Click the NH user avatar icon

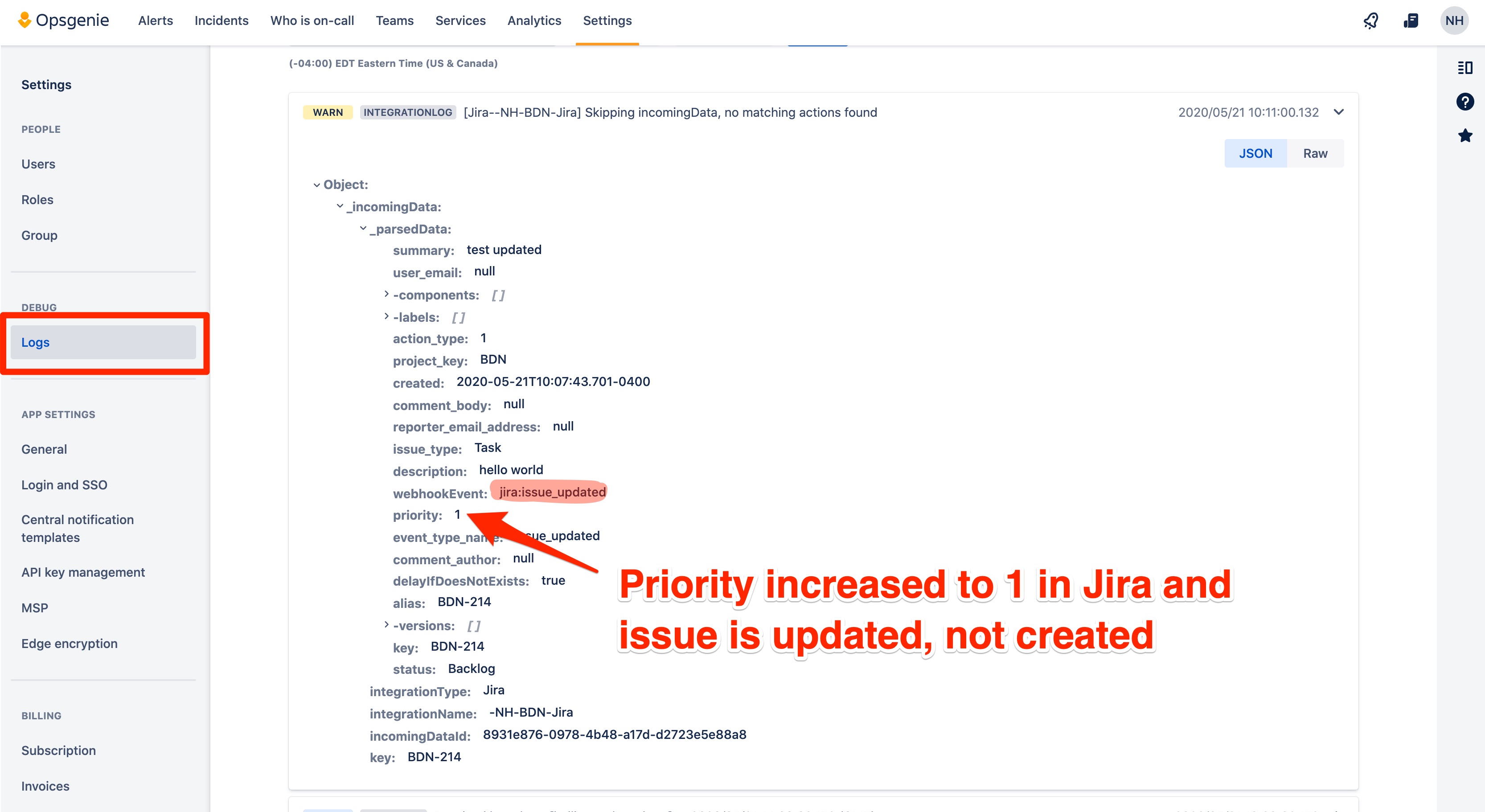pyautogui.click(x=1455, y=20)
